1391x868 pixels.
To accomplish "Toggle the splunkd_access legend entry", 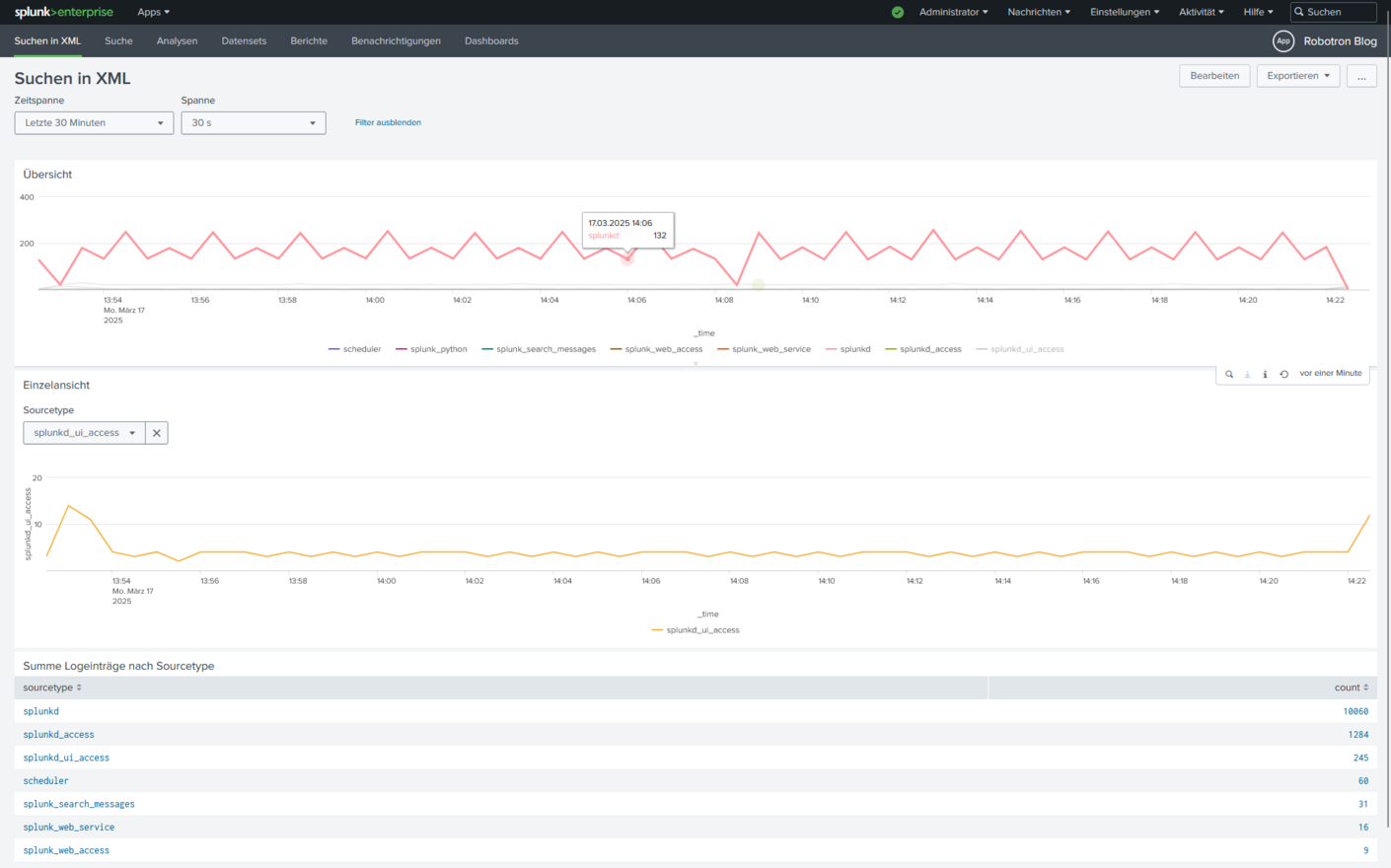I will pyautogui.click(x=922, y=349).
